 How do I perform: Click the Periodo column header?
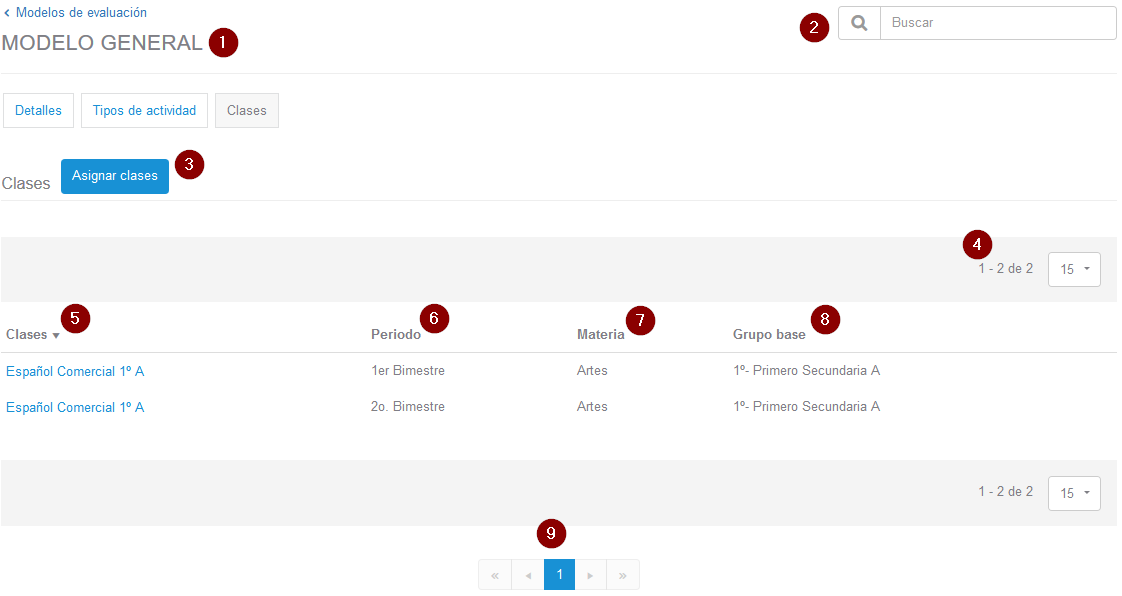point(395,335)
